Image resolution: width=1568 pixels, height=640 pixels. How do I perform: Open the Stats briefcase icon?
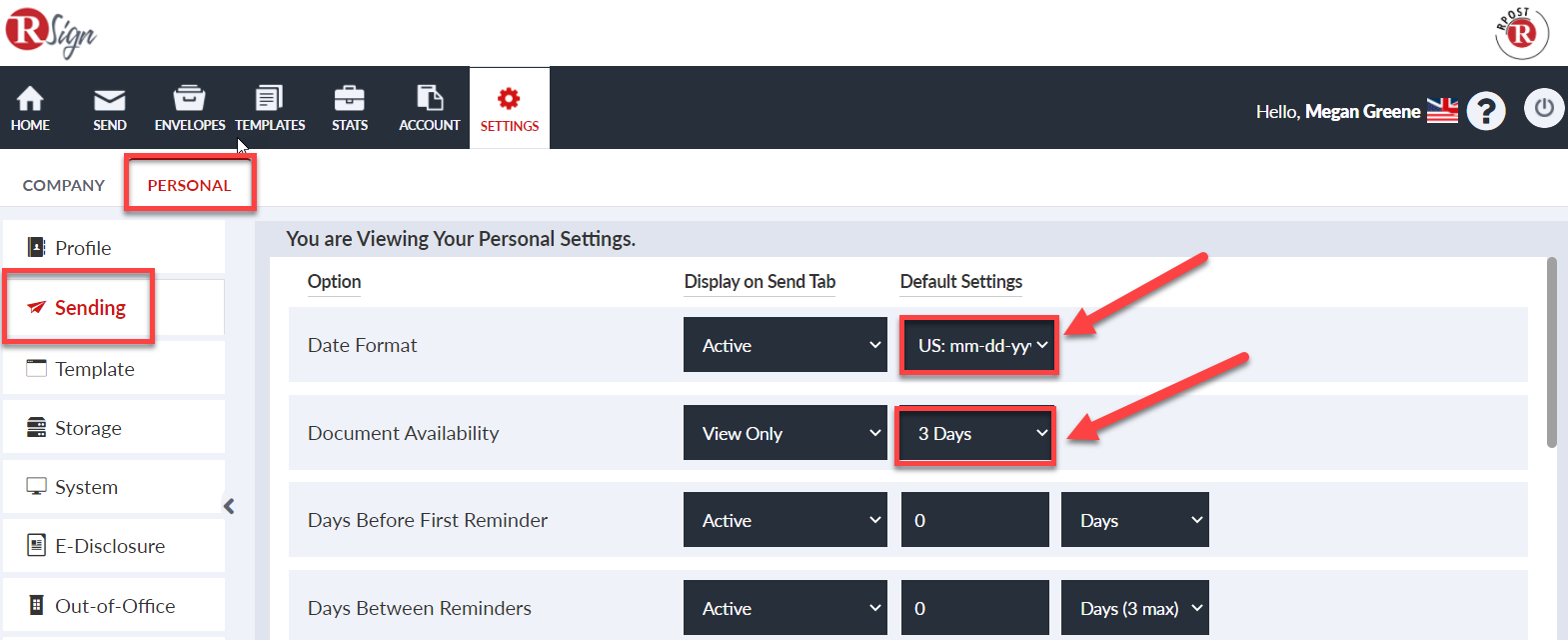[349, 98]
